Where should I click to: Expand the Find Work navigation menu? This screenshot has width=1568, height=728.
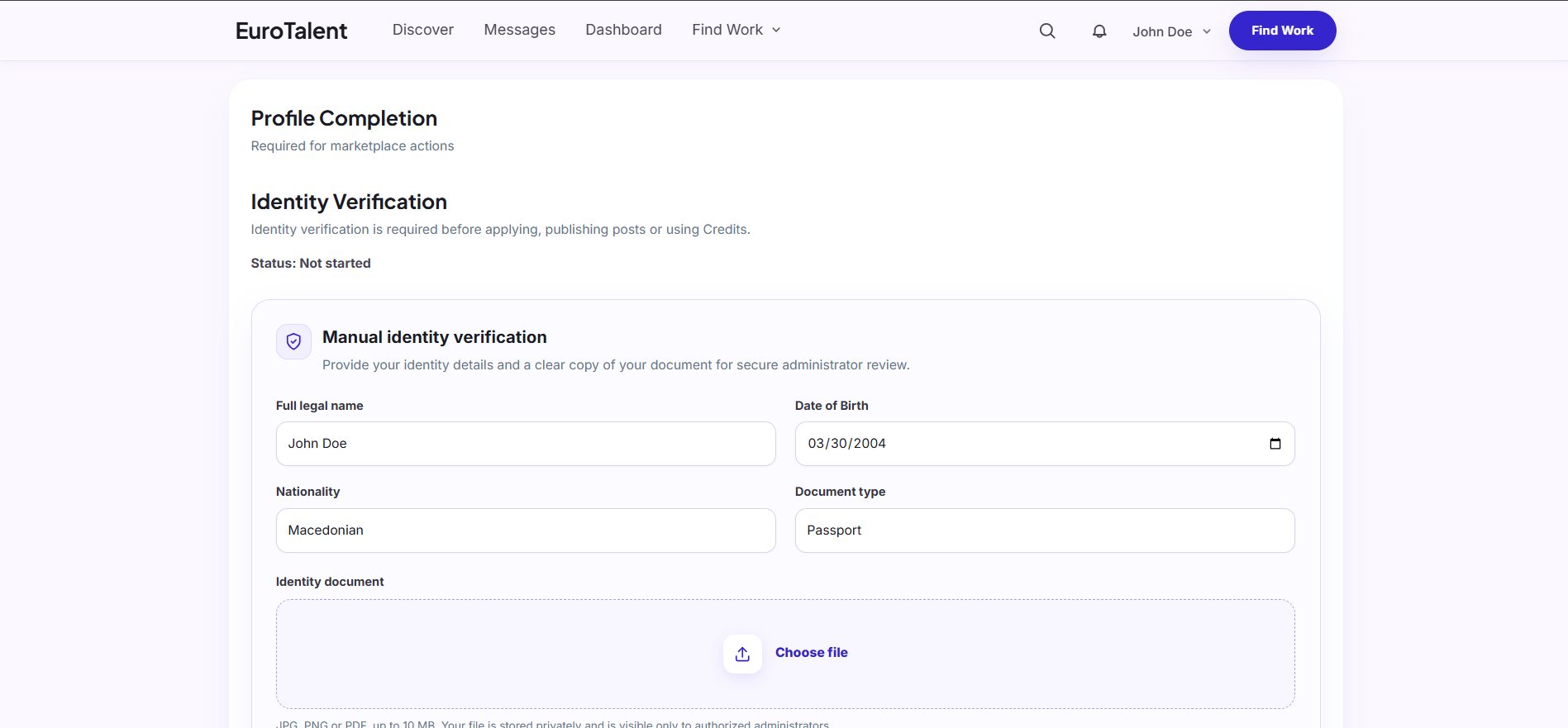(x=736, y=30)
